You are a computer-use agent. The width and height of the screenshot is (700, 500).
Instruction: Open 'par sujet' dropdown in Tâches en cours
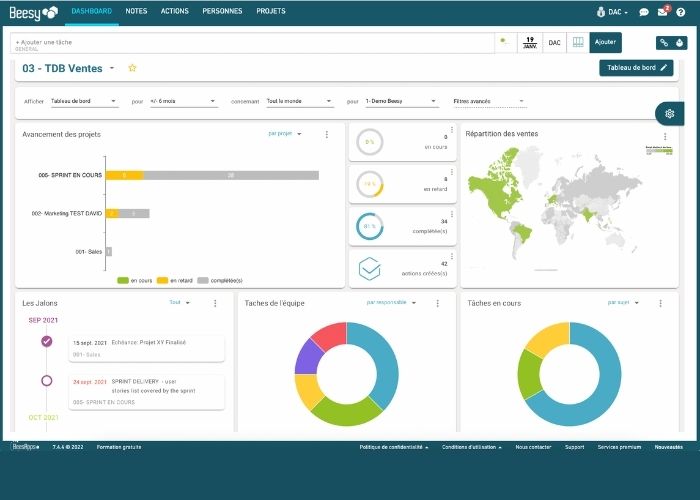point(623,303)
